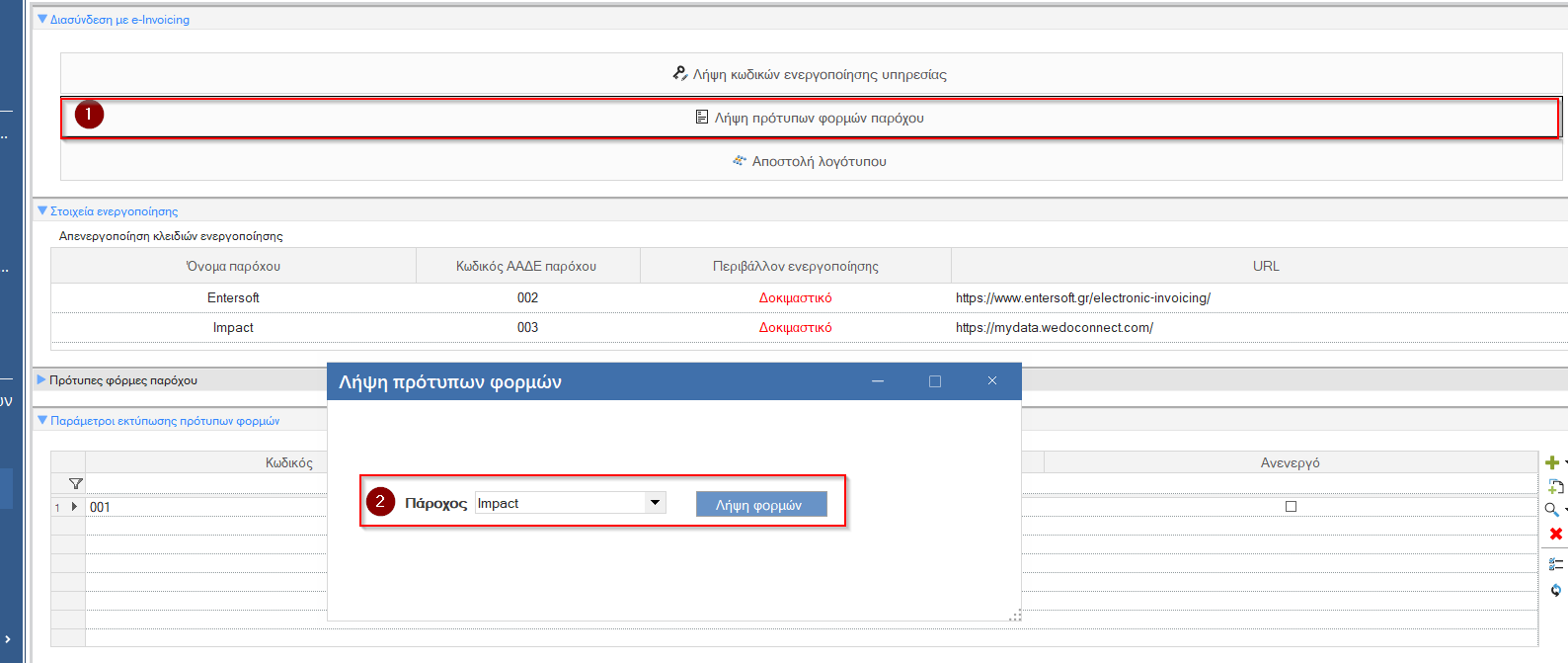The width and height of the screenshot is (1568, 663).
Task: Click Λήψη πρότυπων φορμών παρόχου button
Action: point(811,118)
